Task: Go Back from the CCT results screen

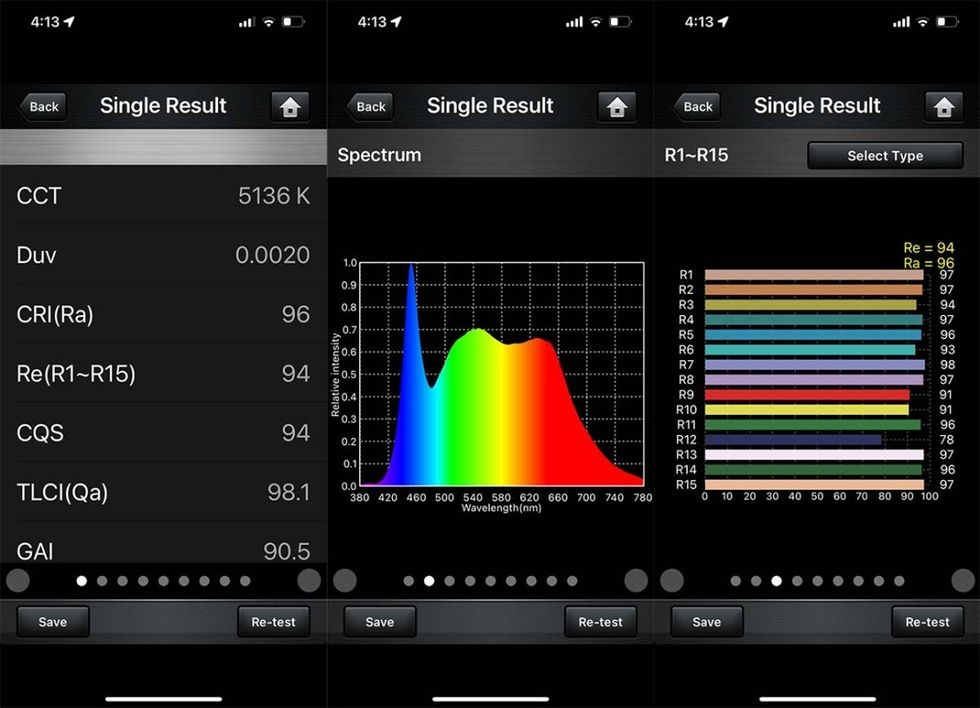Action: 42,106
